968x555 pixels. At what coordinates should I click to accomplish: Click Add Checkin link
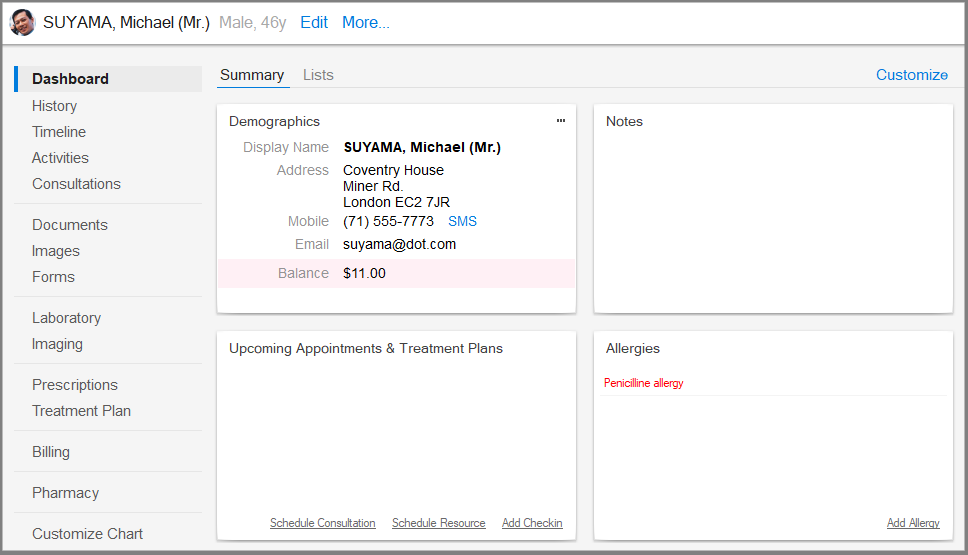532,523
